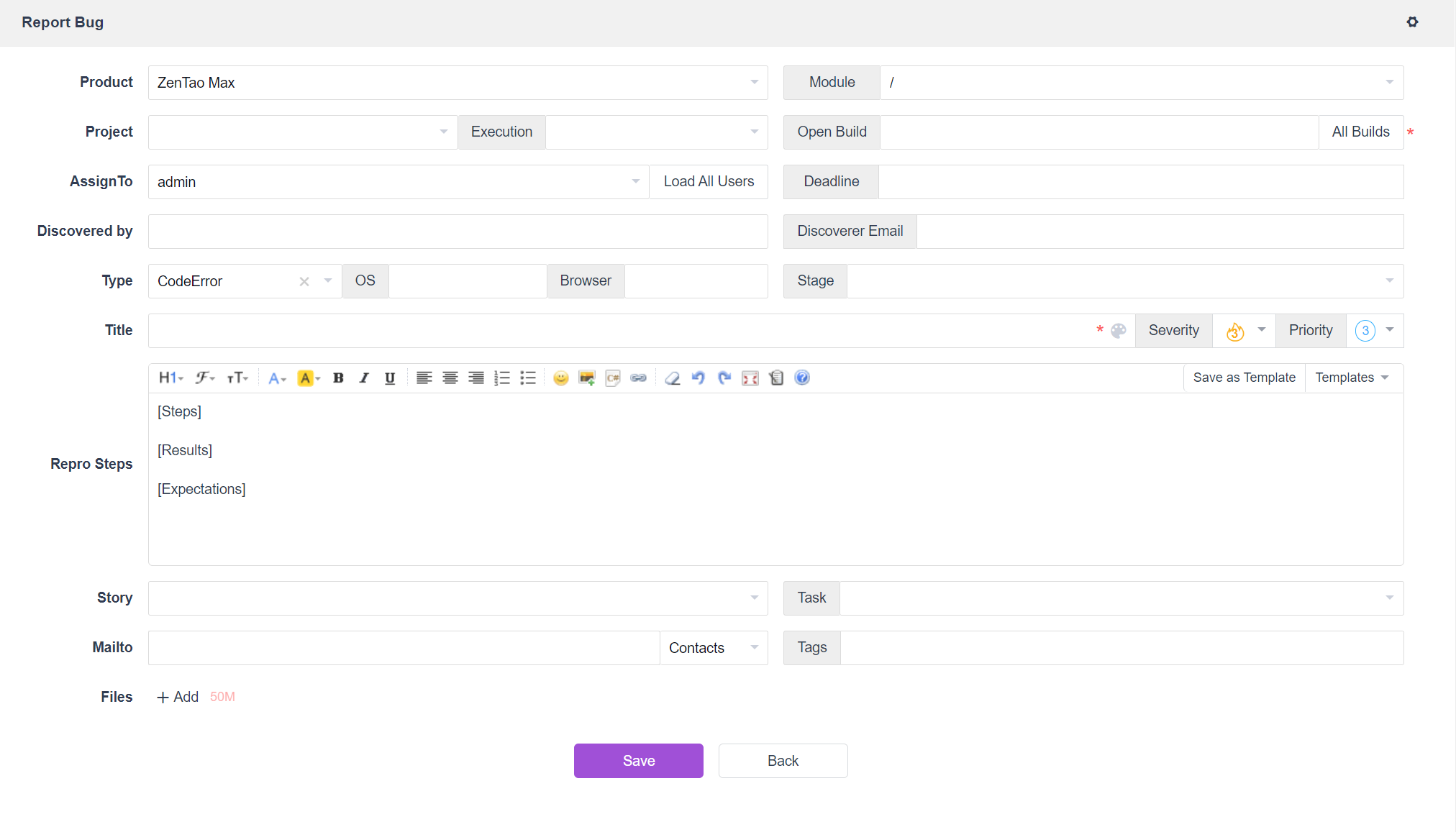Toggle italic text formatting
Image resolution: width=1456 pixels, height=832 pixels.
pyautogui.click(x=364, y=378)
